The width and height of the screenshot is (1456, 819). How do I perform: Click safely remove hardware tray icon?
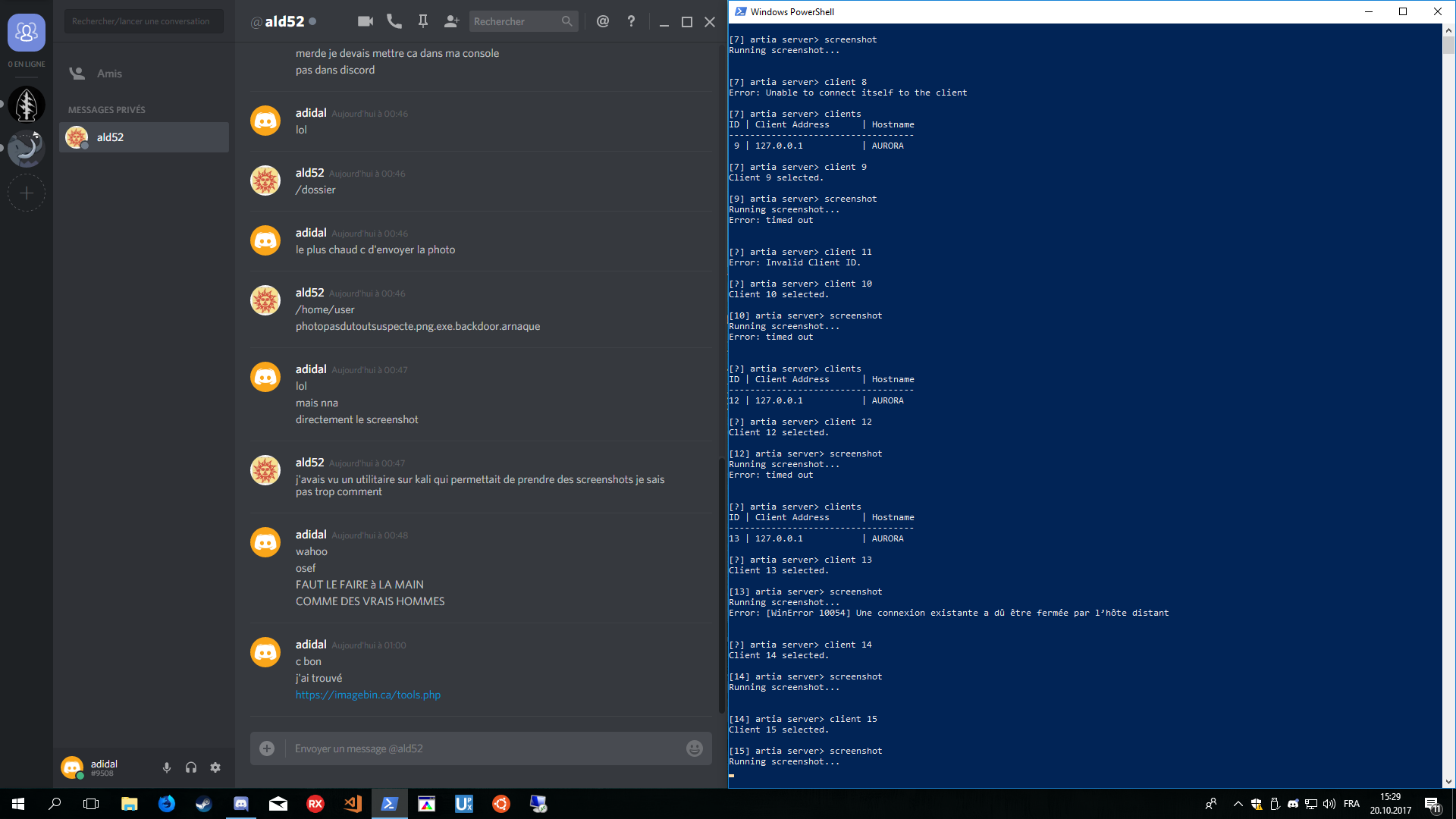(1275, 804)
